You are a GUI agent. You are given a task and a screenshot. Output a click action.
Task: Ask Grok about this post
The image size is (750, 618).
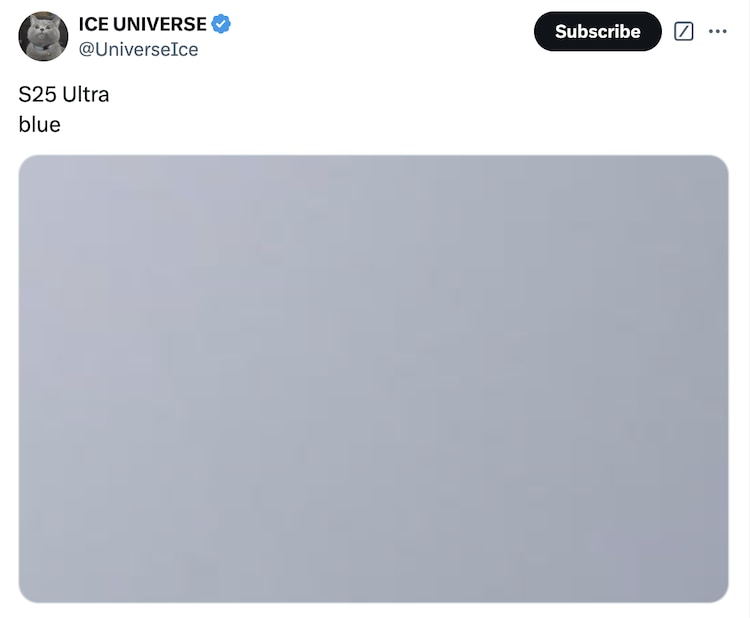[x=684, y=32]
